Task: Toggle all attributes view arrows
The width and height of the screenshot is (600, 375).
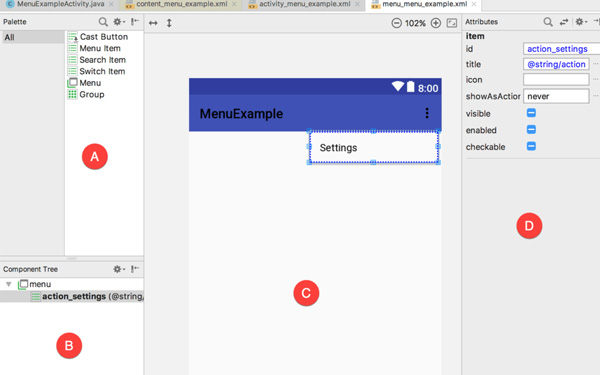Action: 564,22
